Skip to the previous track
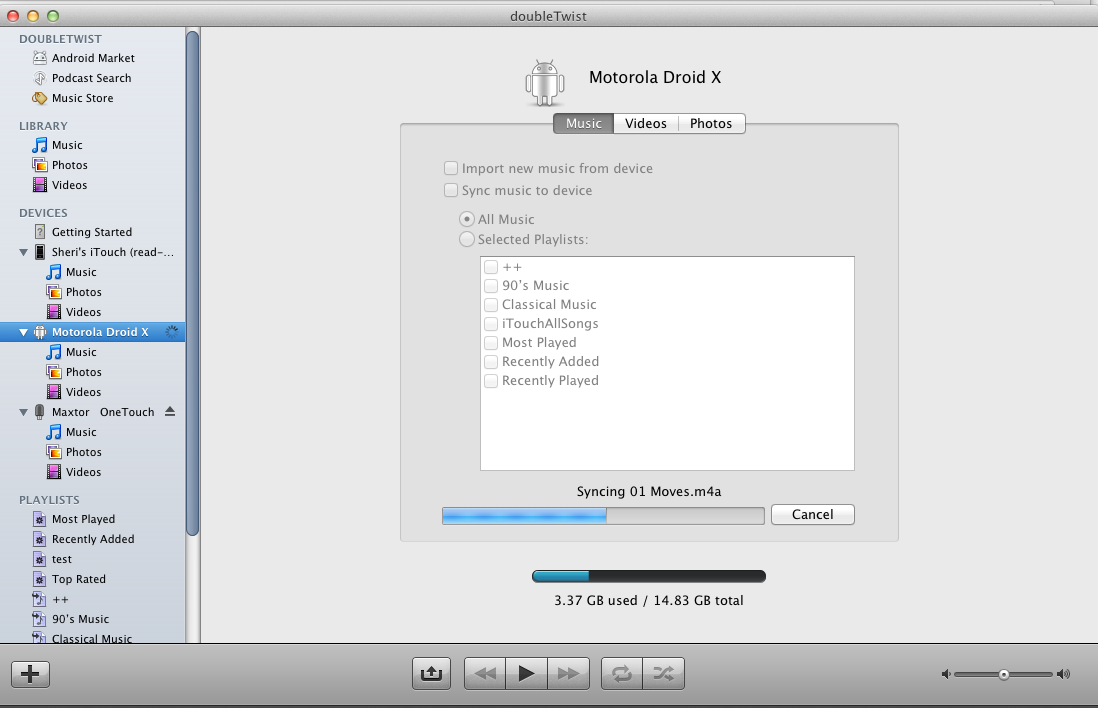1098x708 pixels. point(485,674)
